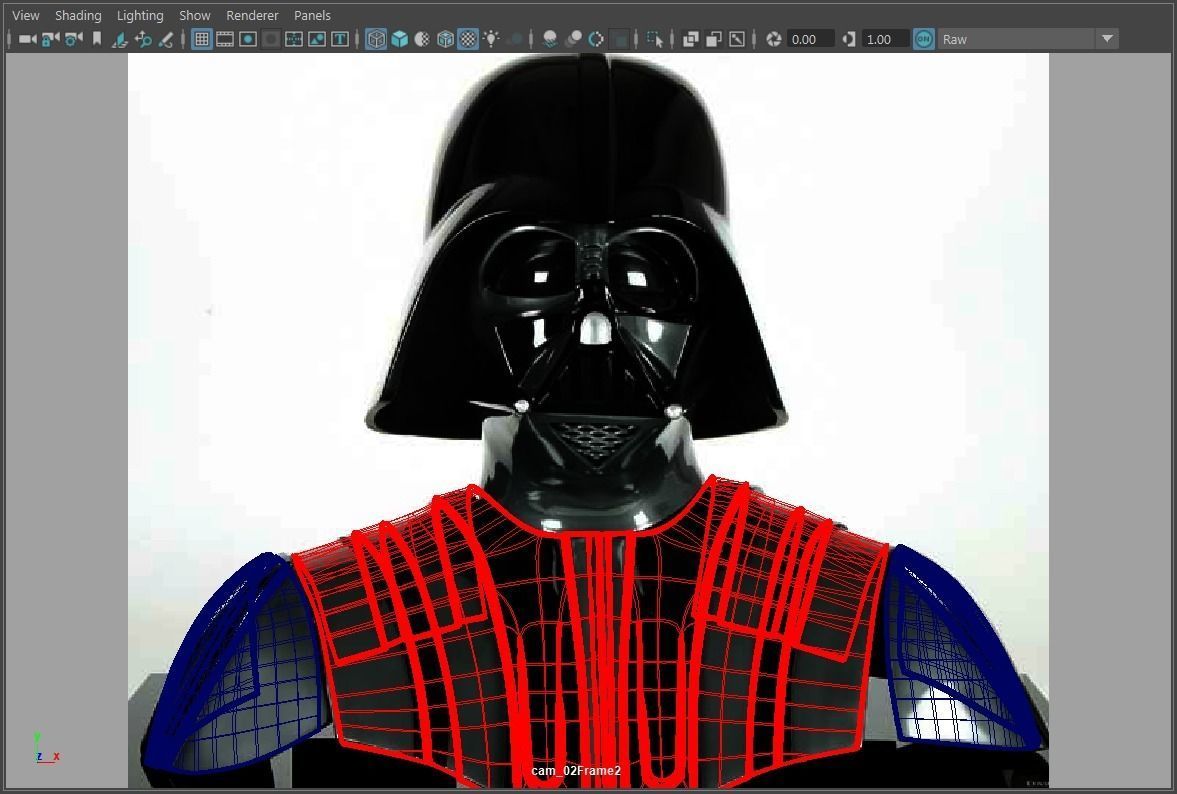The height and width of the screenshot is (794, 1177).
Task: Open the Panels menu
Action: pos(312,15)
